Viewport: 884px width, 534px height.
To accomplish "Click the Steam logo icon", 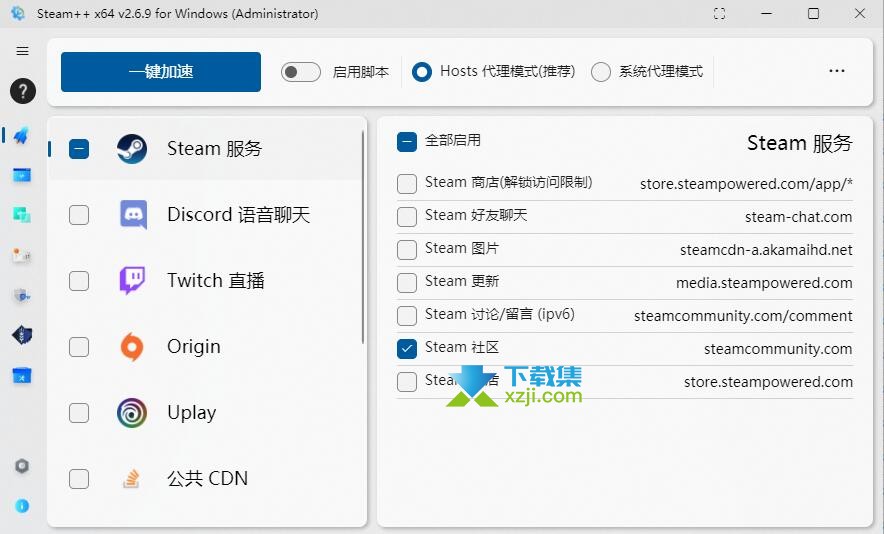I will coord(132,149).
